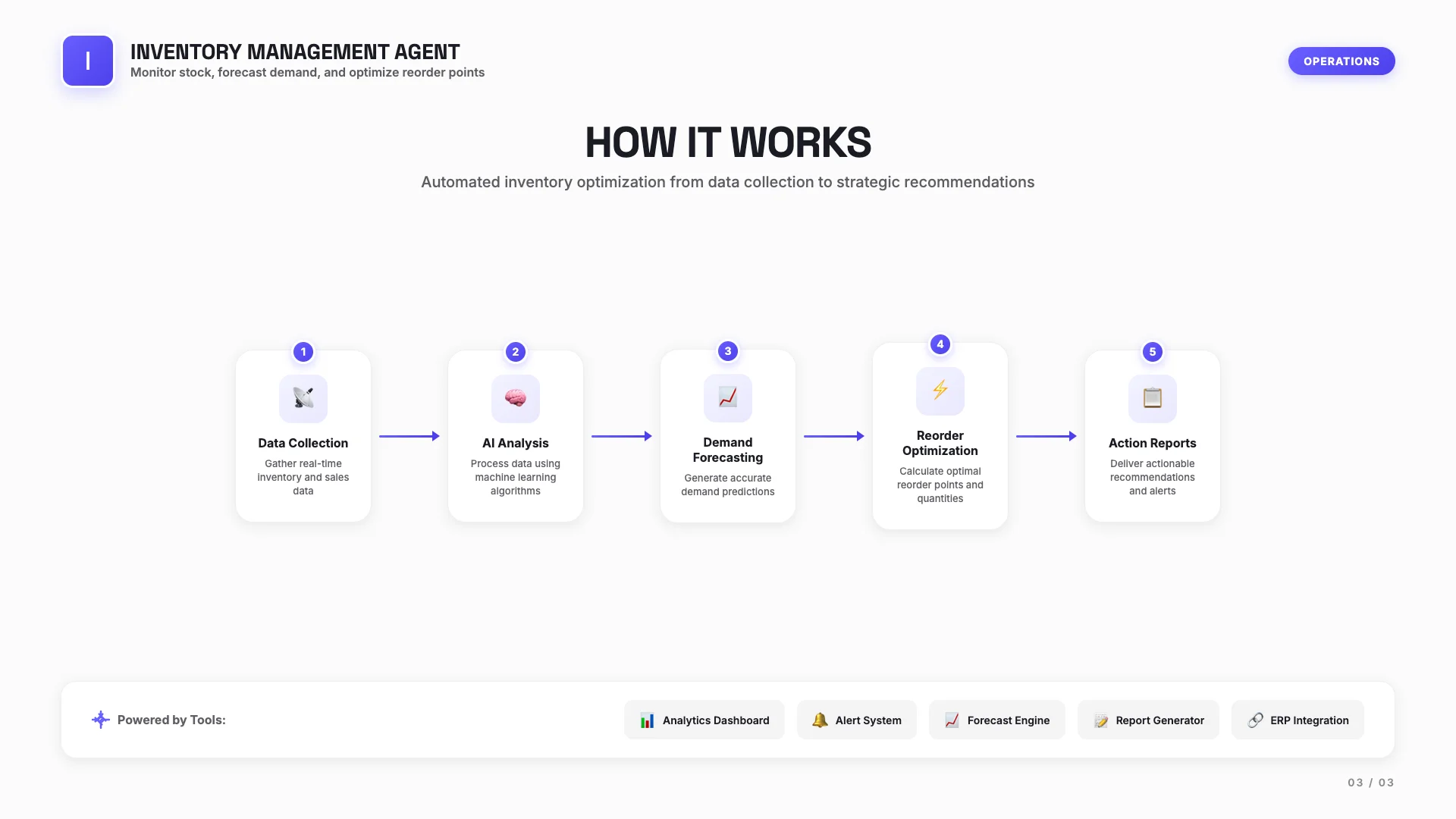The height and width of the screenshot is (819, 1456).
Task: Click the brain icon for AI Analysis
Action: [516, 398]
